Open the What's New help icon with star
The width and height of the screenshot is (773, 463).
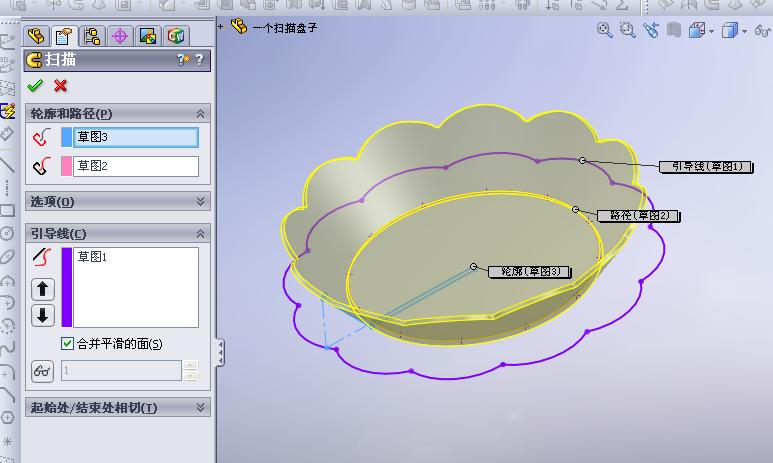[183, 60]
